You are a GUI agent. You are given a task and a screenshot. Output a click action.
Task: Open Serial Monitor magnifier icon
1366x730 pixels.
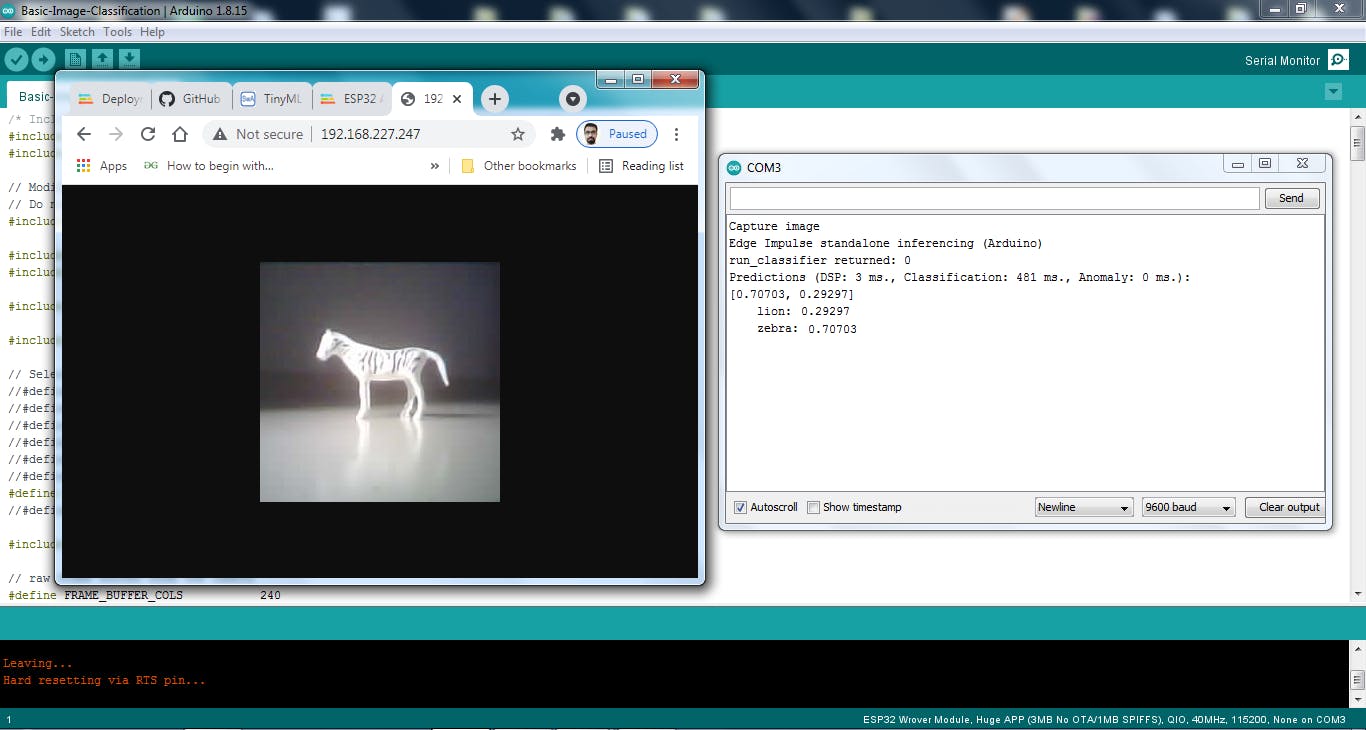point(1338,60)
